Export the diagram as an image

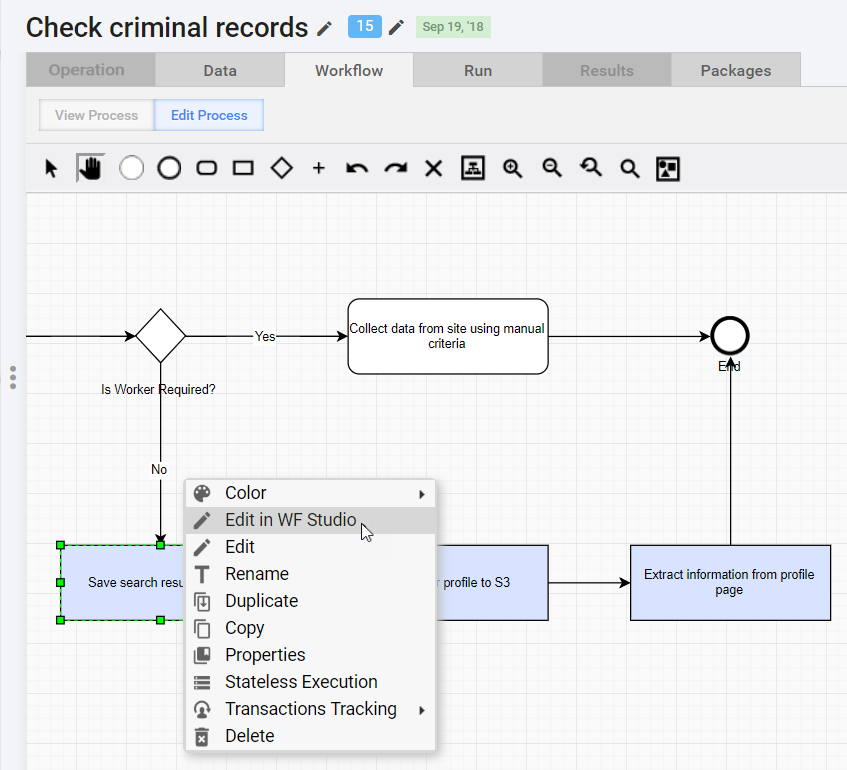coord(668,169)
